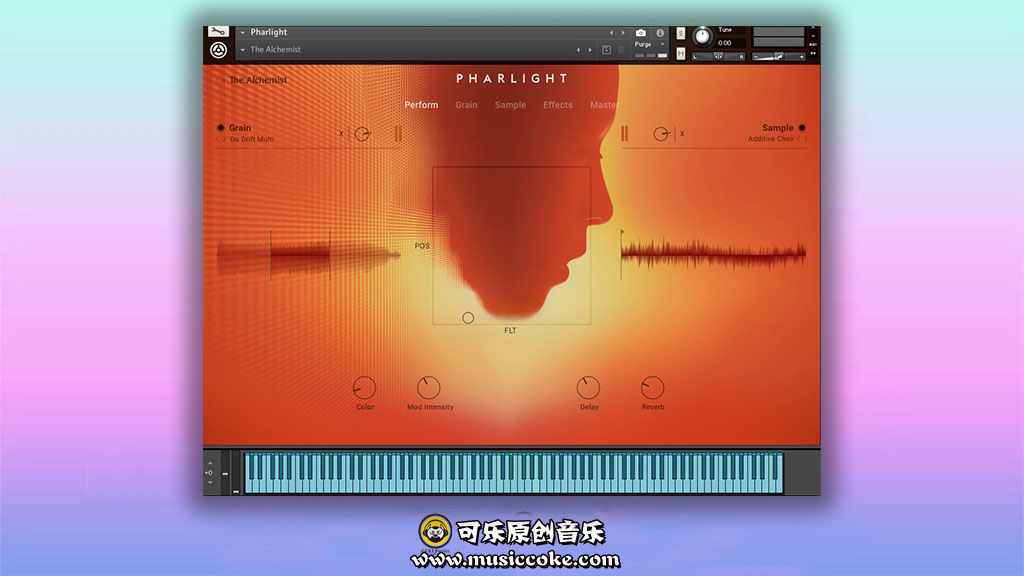Click the Grain waveform display

pos(308,255)
